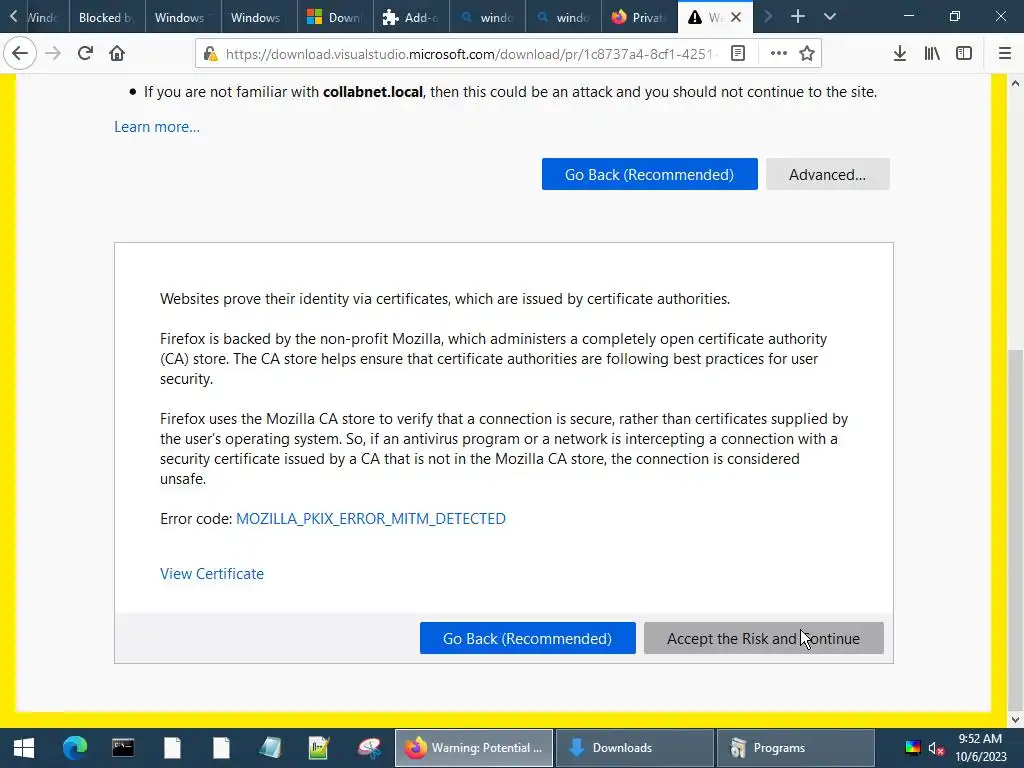The image size is (1024, 768).
Task: Open the green notepad editor taskbar icon
Action: click(319, 748)
